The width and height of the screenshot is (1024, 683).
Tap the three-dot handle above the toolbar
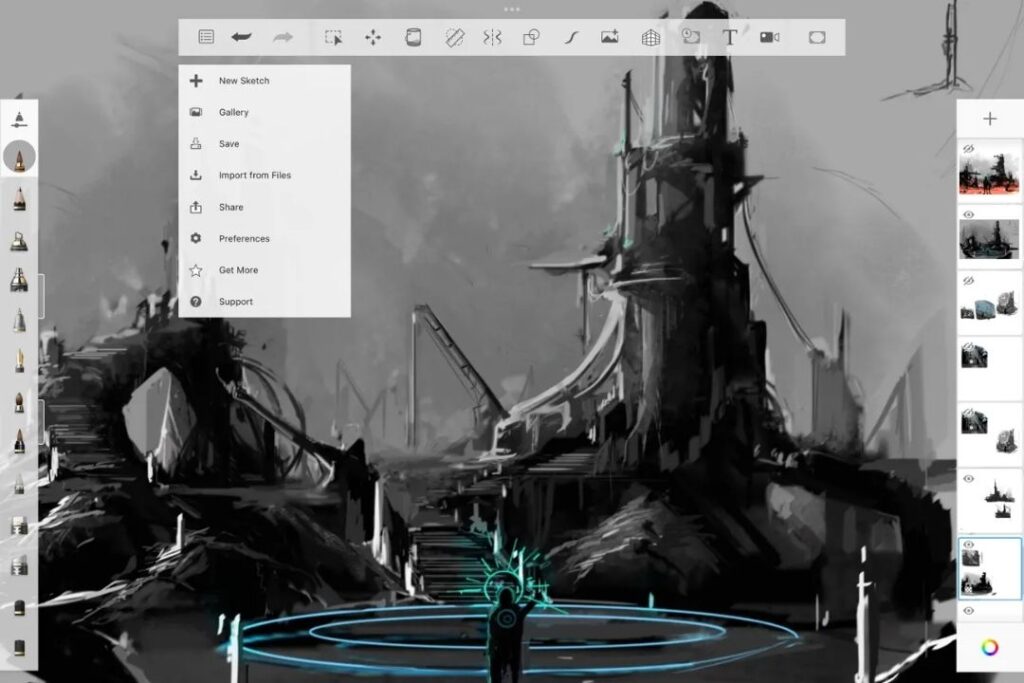512,9
